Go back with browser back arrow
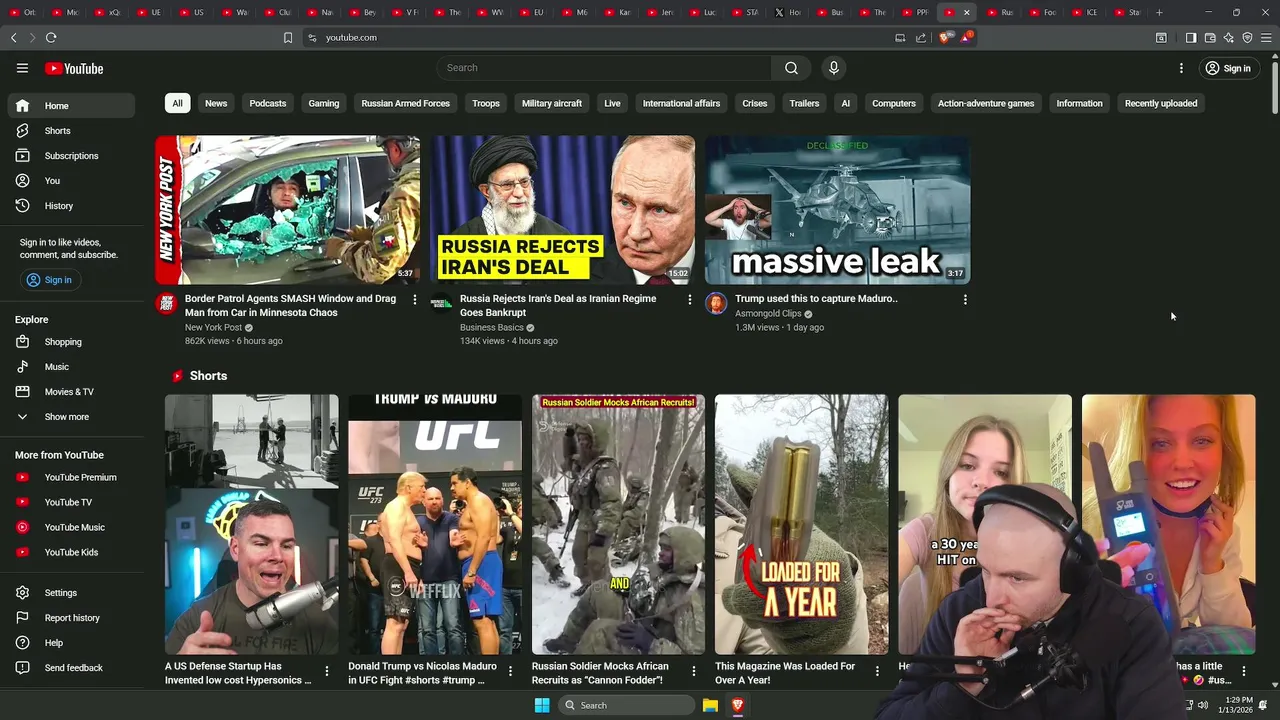 point(14,37)
